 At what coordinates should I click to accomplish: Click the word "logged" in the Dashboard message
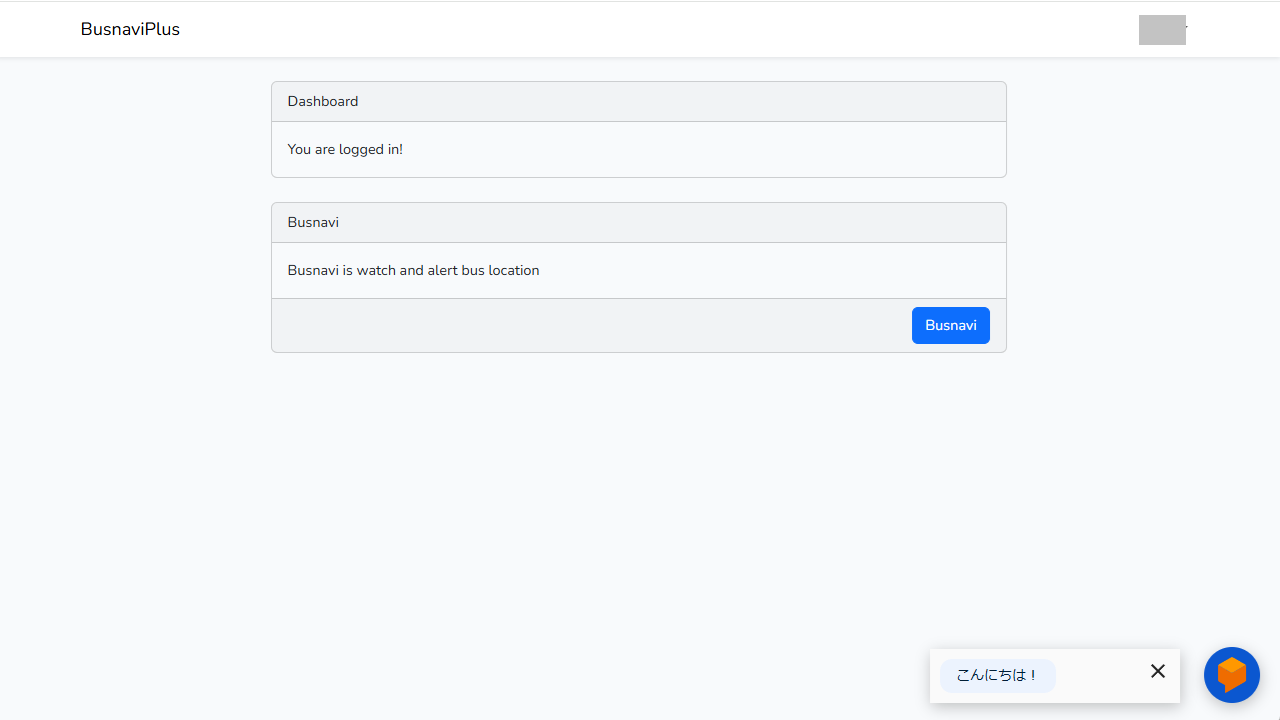(x=360, y=149)
